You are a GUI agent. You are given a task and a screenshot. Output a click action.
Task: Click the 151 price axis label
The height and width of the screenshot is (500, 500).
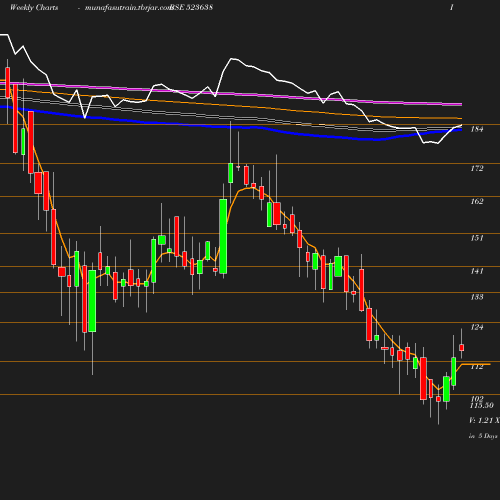[477, 238]
